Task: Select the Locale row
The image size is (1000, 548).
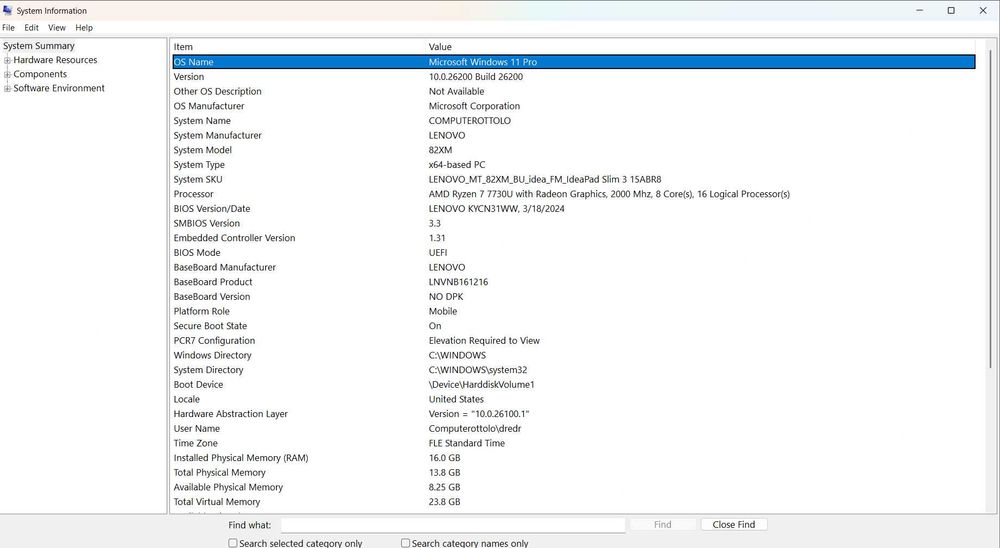Action: click(574, 399)
